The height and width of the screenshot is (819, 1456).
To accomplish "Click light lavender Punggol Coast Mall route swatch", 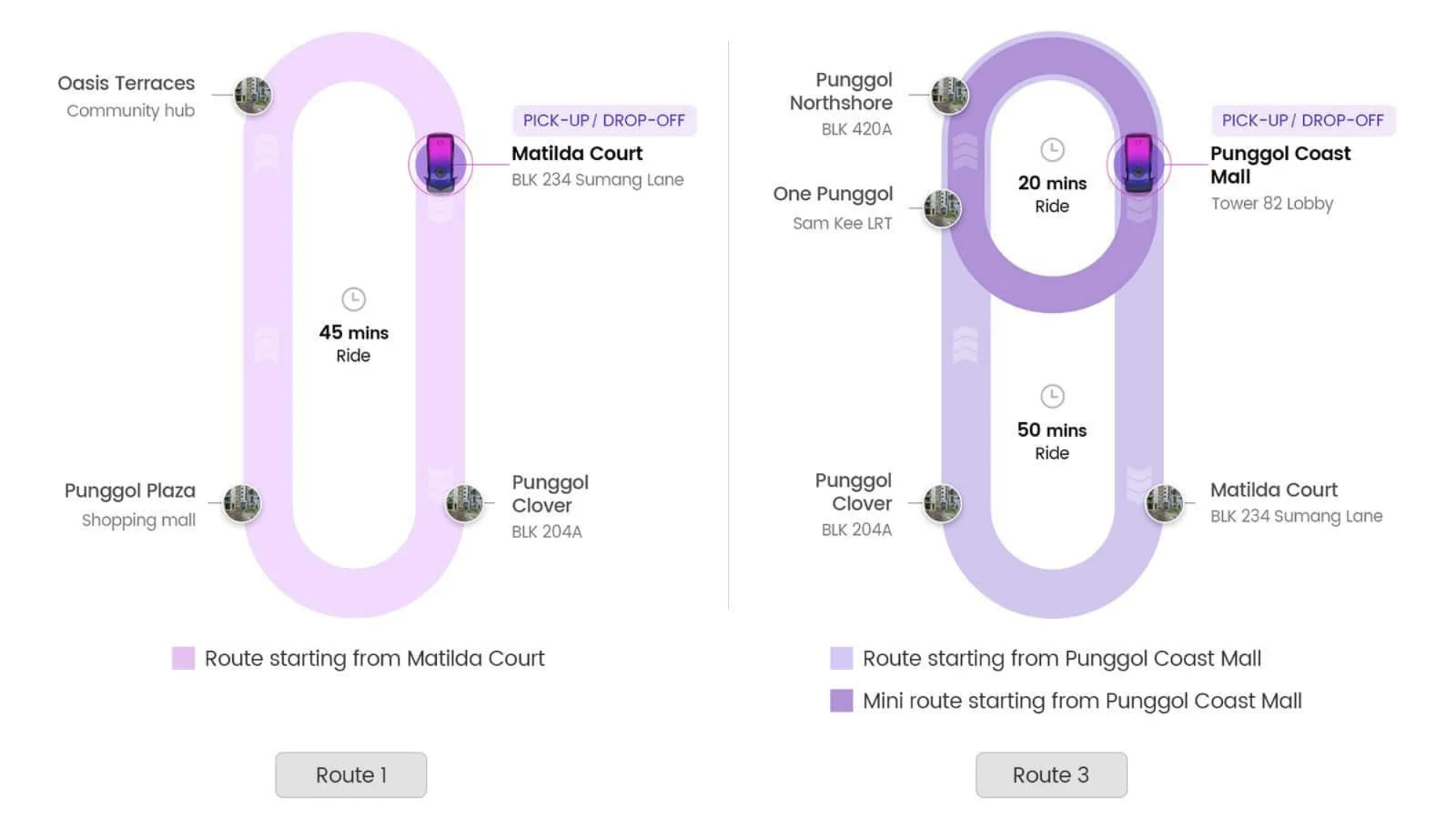I will (842, 658).
